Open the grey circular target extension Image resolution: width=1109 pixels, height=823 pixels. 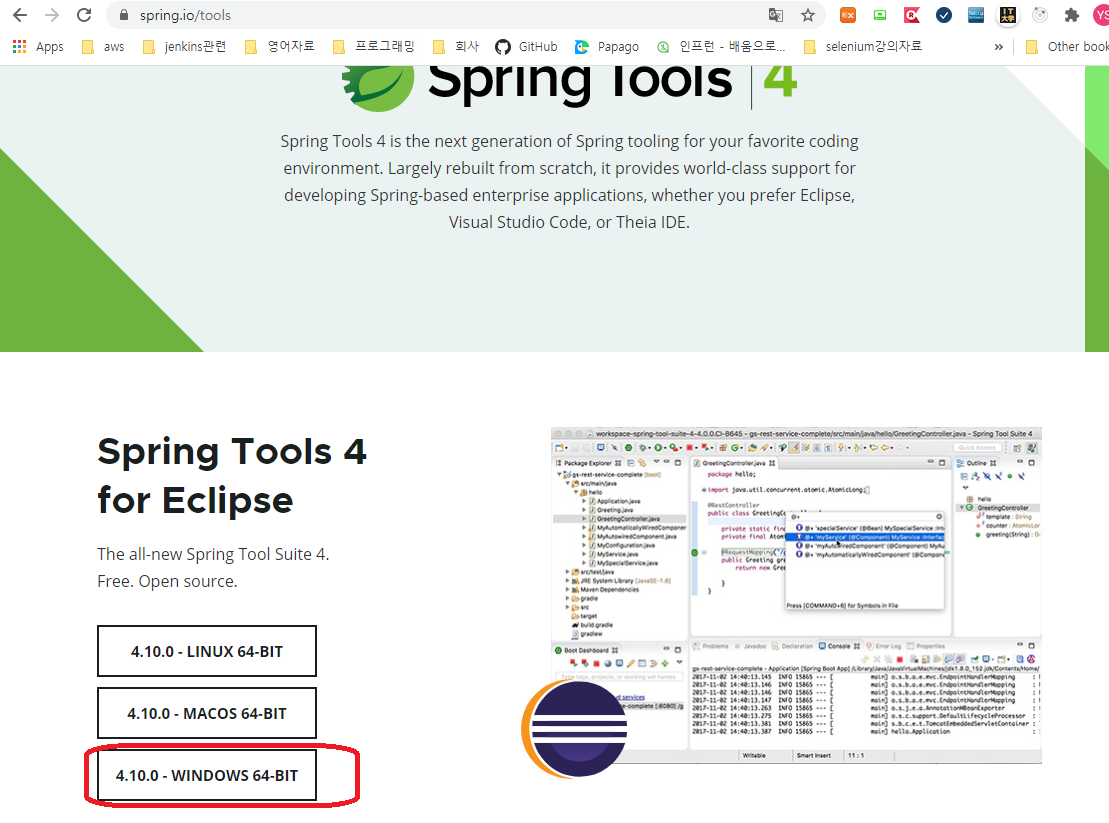(1040, 15)
